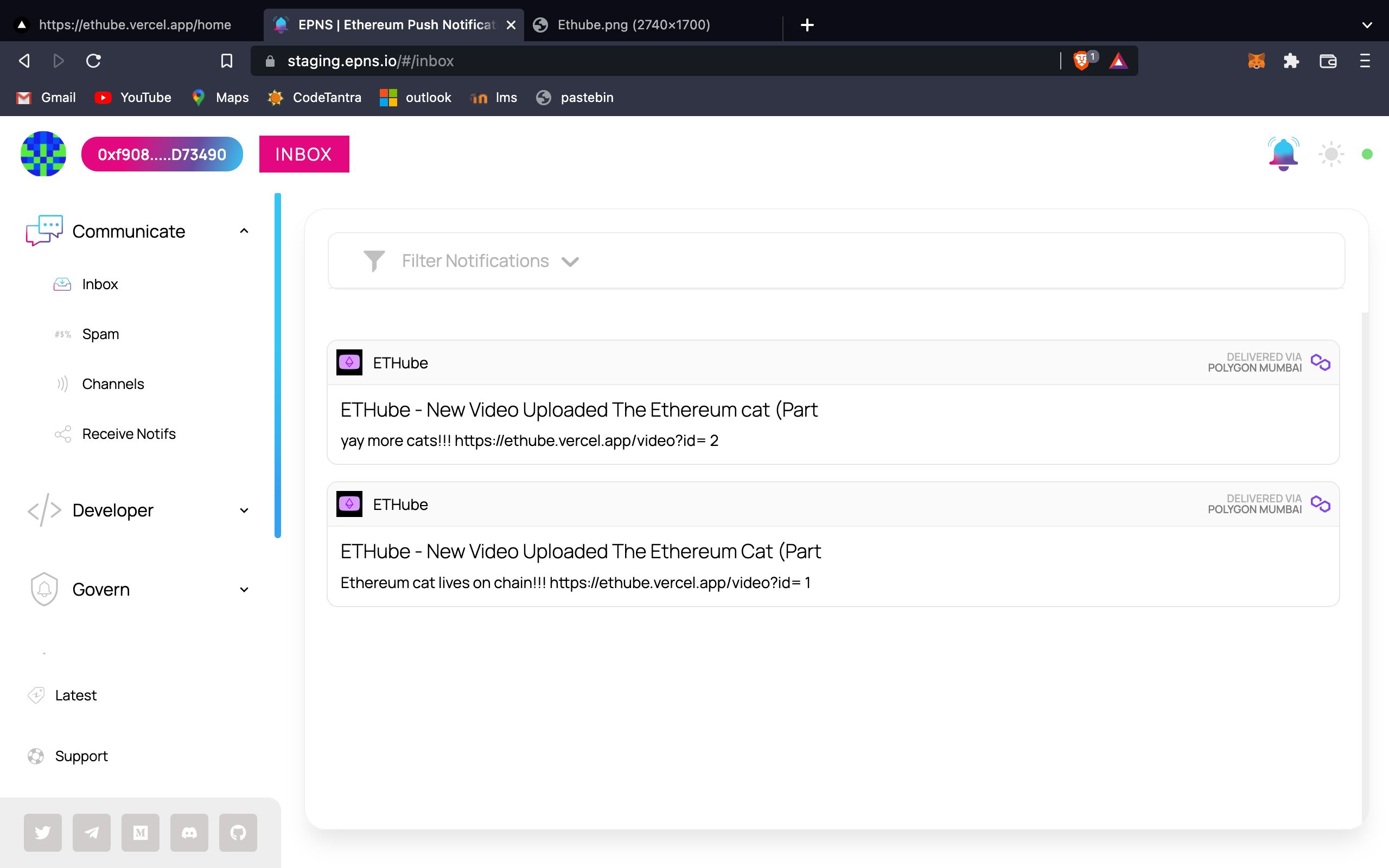Open the Telegram social link icon
This screenshot has height=868, width=1389.
pos(91,832)
